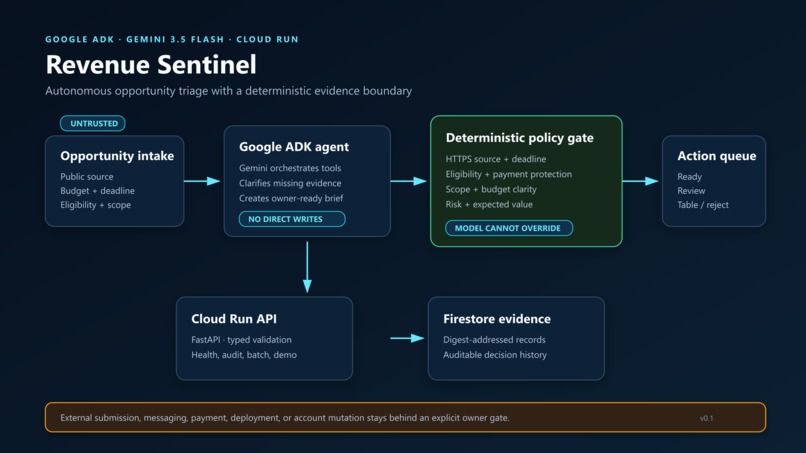806x453 pixels.
Task: Select the Cloud Run API heading
Action: click(x=234, y=319)
